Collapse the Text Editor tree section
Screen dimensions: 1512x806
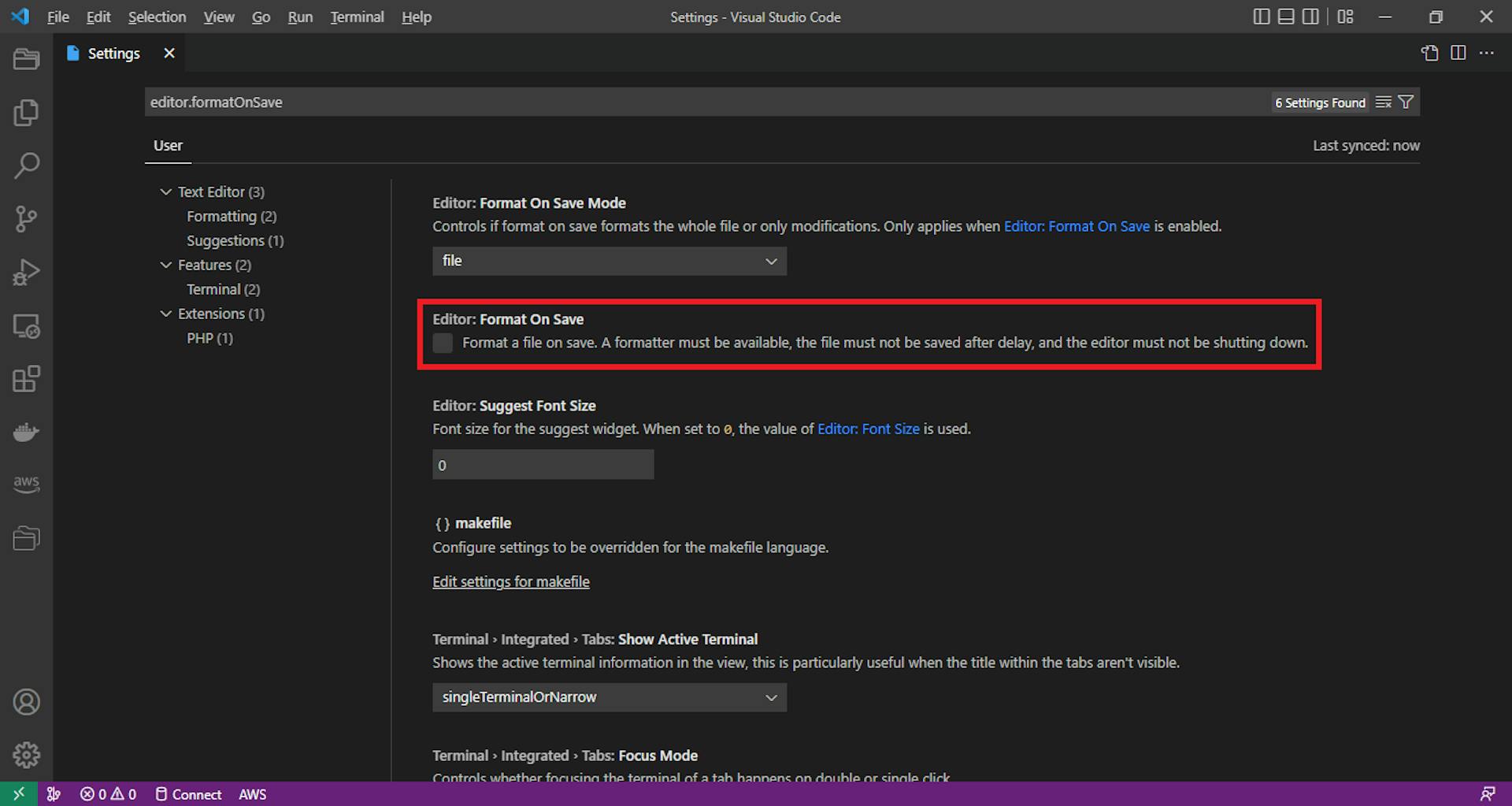[166, 191]
